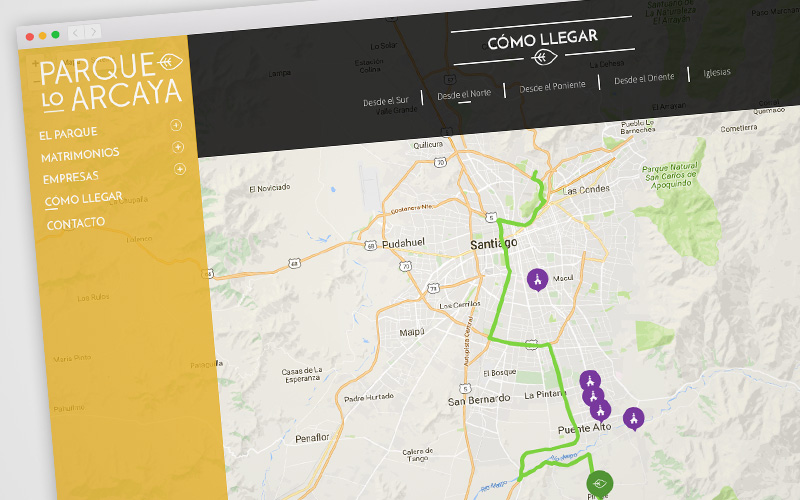Click the green leaf park destination marker
This screenshot has width=800, height=500.
[x=599, y=482]
